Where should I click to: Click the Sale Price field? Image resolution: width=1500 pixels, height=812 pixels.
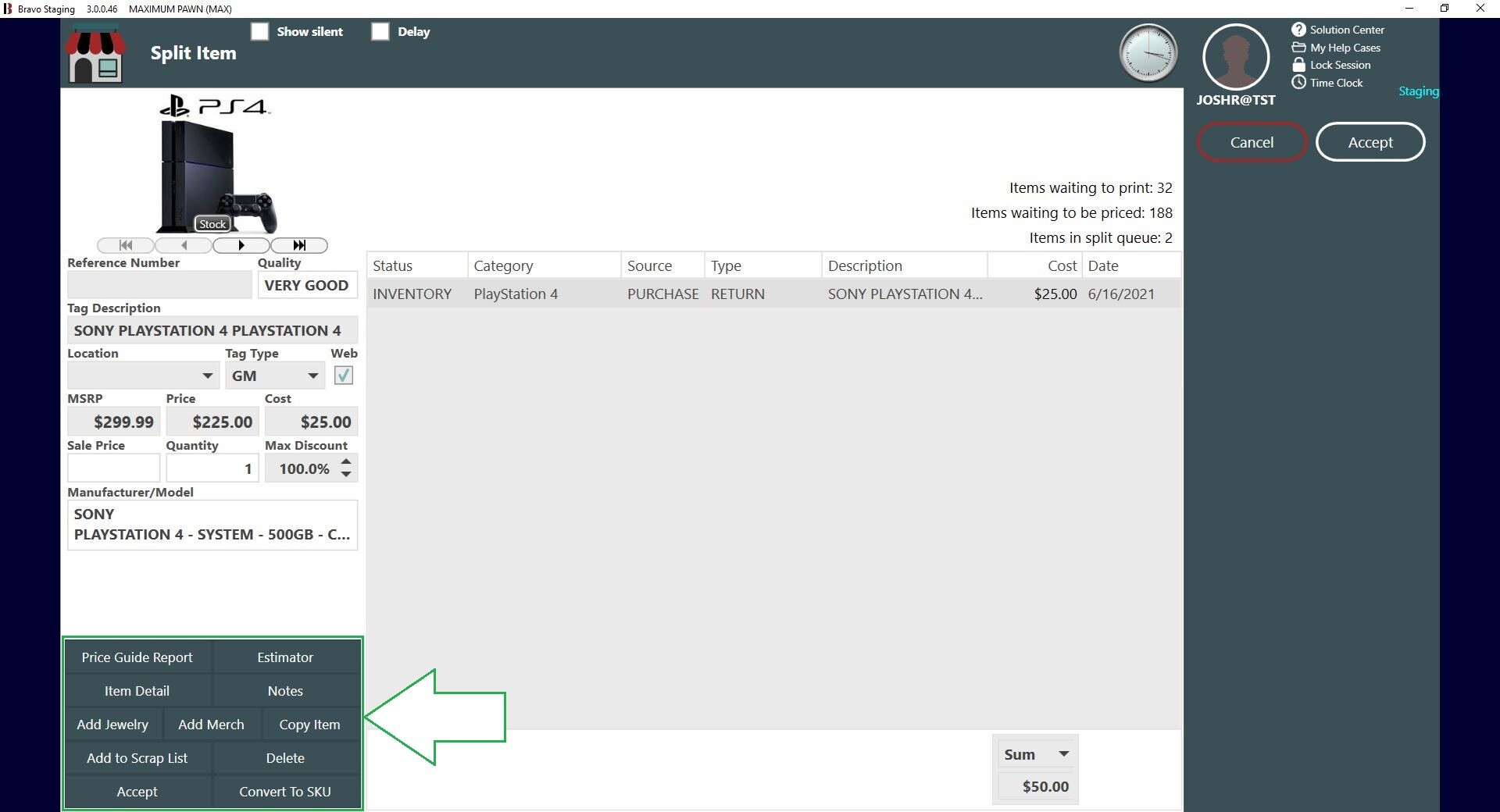tap(114, 468)
